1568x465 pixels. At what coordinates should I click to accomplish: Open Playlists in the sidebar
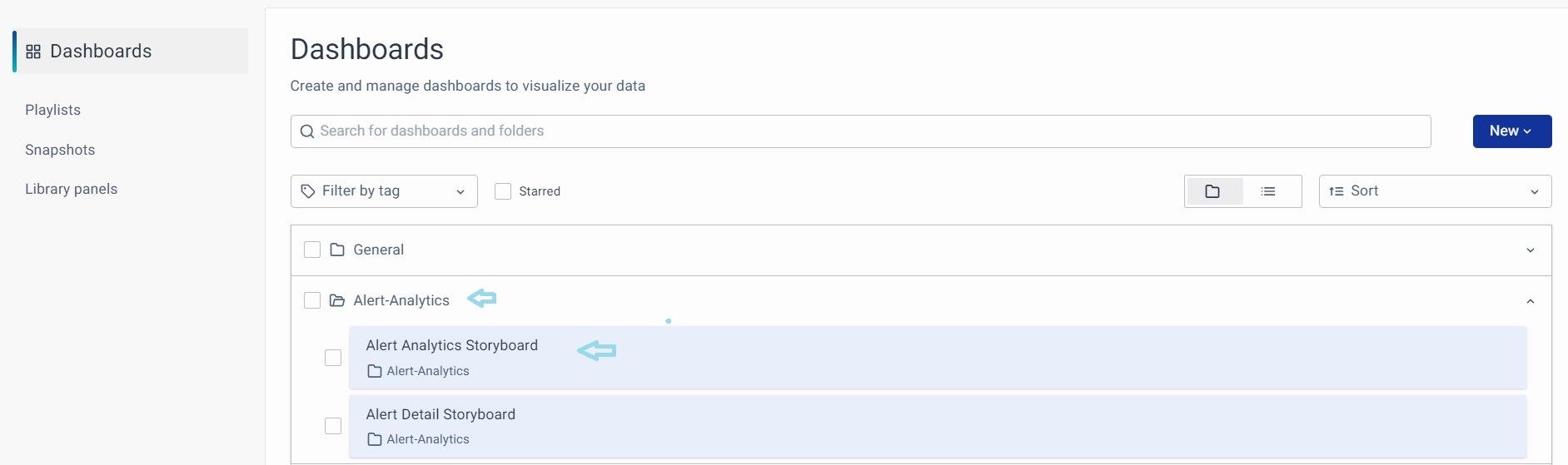click(x=52, y=110)
